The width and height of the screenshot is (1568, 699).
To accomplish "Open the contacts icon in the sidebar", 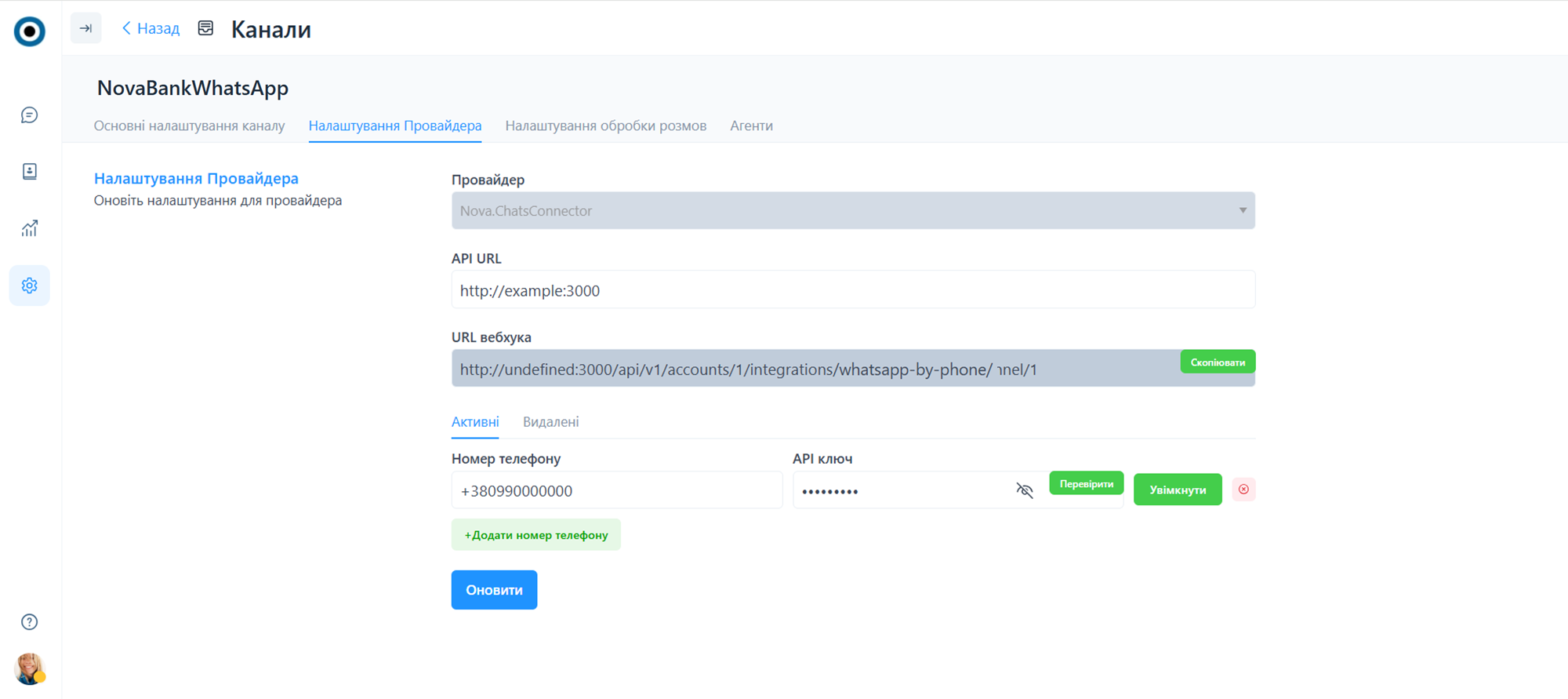I will pos(30,172).
